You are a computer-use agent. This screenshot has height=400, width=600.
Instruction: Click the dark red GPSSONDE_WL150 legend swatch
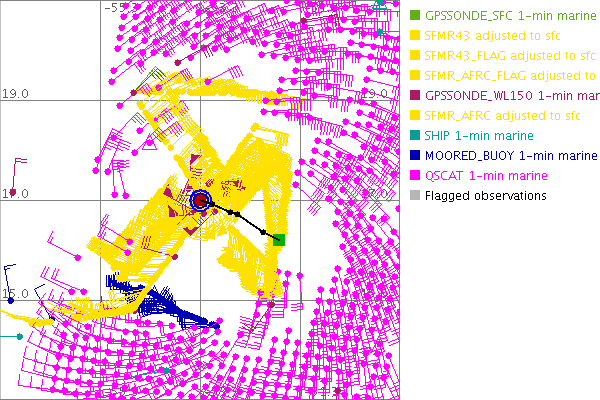[415, 96]
